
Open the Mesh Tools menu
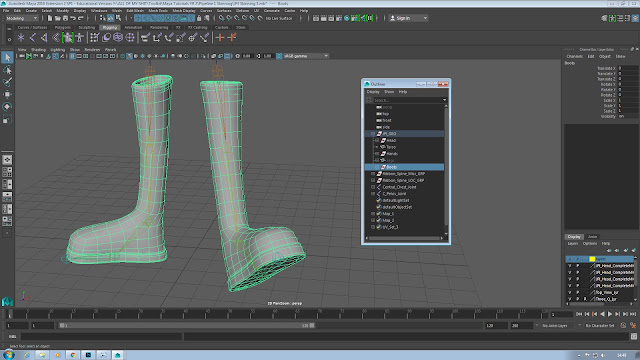pos(158,11)
